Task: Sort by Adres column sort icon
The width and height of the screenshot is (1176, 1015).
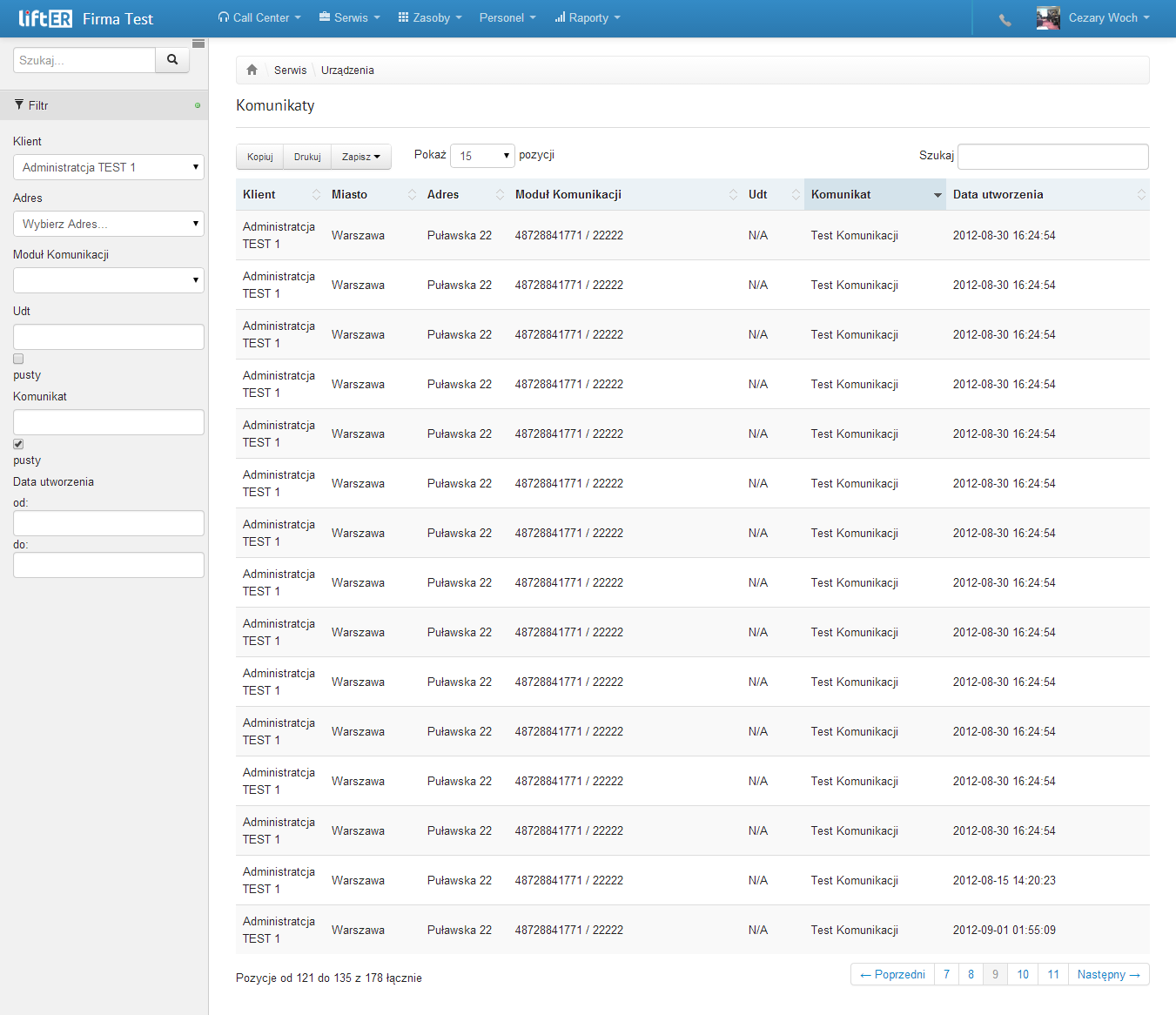Action: [500, 195]
